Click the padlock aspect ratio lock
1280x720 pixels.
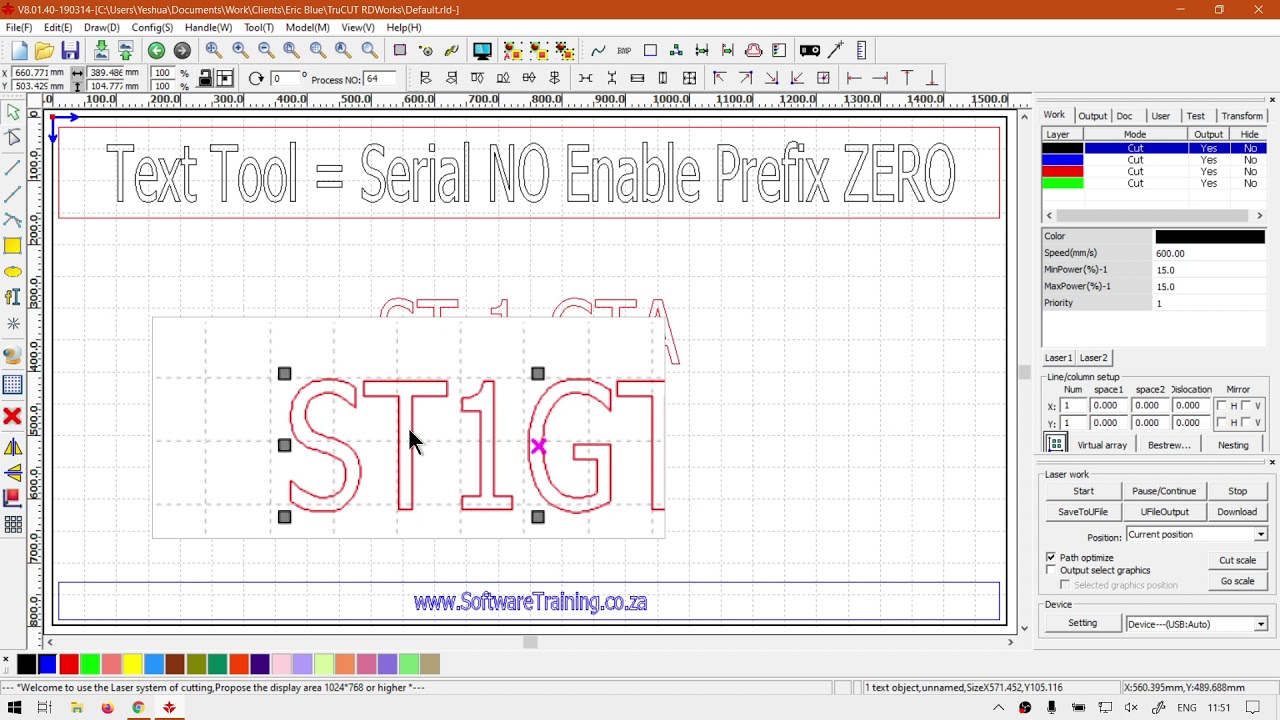(205, 79)
